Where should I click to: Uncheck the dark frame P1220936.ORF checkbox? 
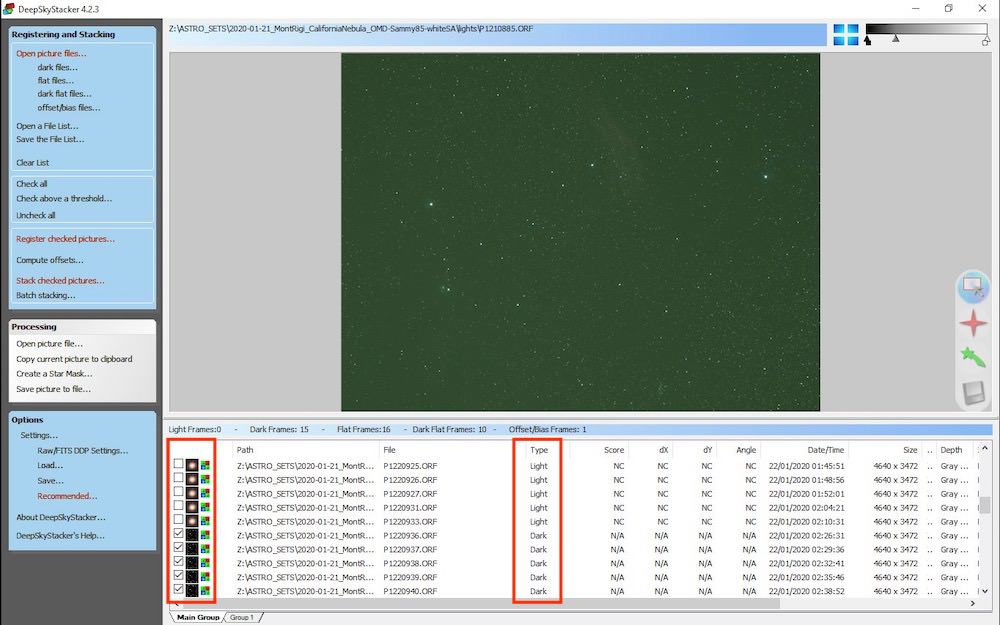(x=179, y=534)
